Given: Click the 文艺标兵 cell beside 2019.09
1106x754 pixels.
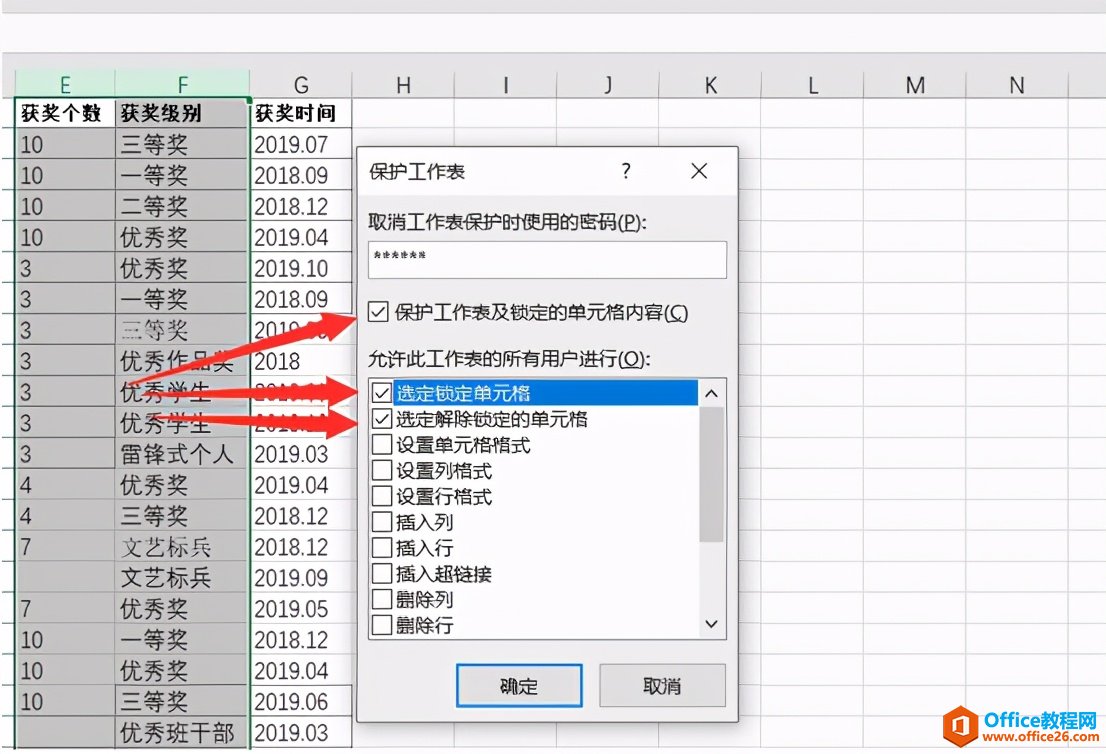Looking at the screenshot, I should click(x=182, y=578).
